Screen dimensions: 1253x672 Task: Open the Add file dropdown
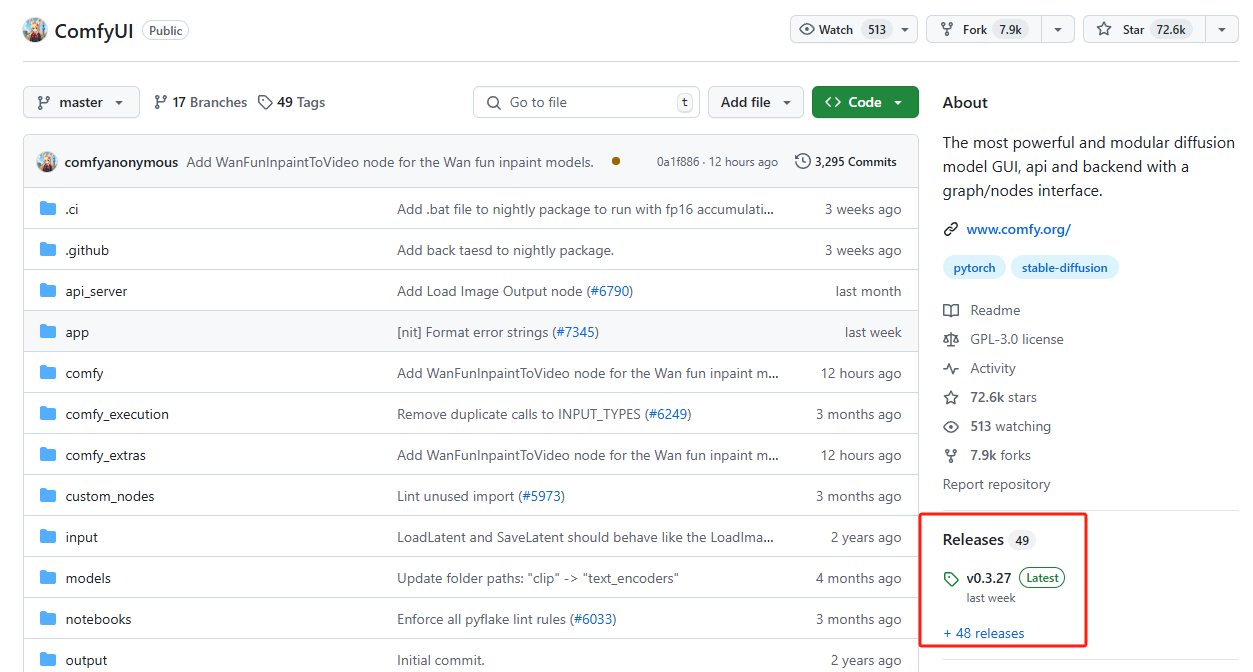tap(755, 102)
